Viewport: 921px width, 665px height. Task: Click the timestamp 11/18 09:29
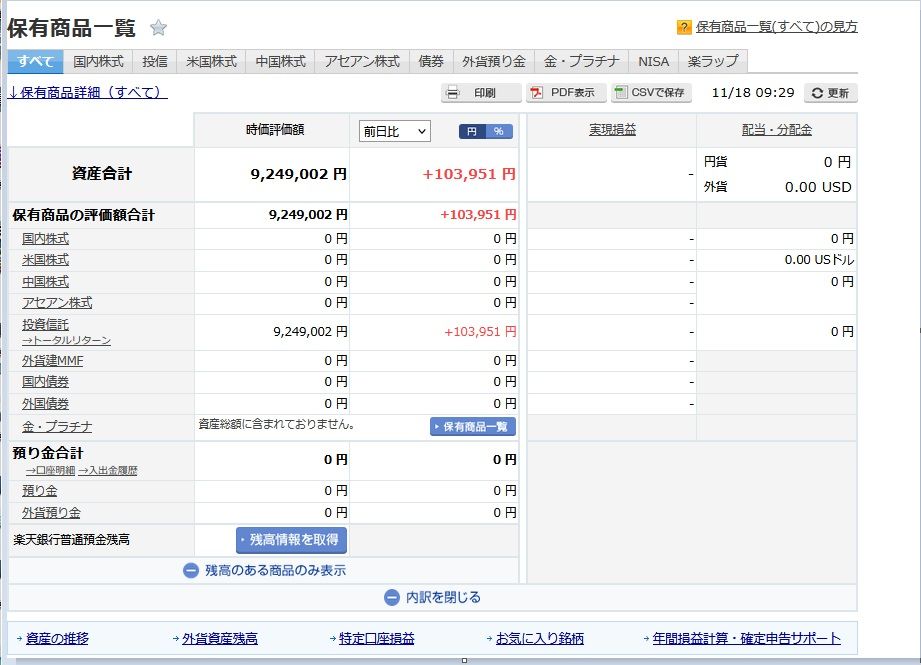click(x=753, y=93)
